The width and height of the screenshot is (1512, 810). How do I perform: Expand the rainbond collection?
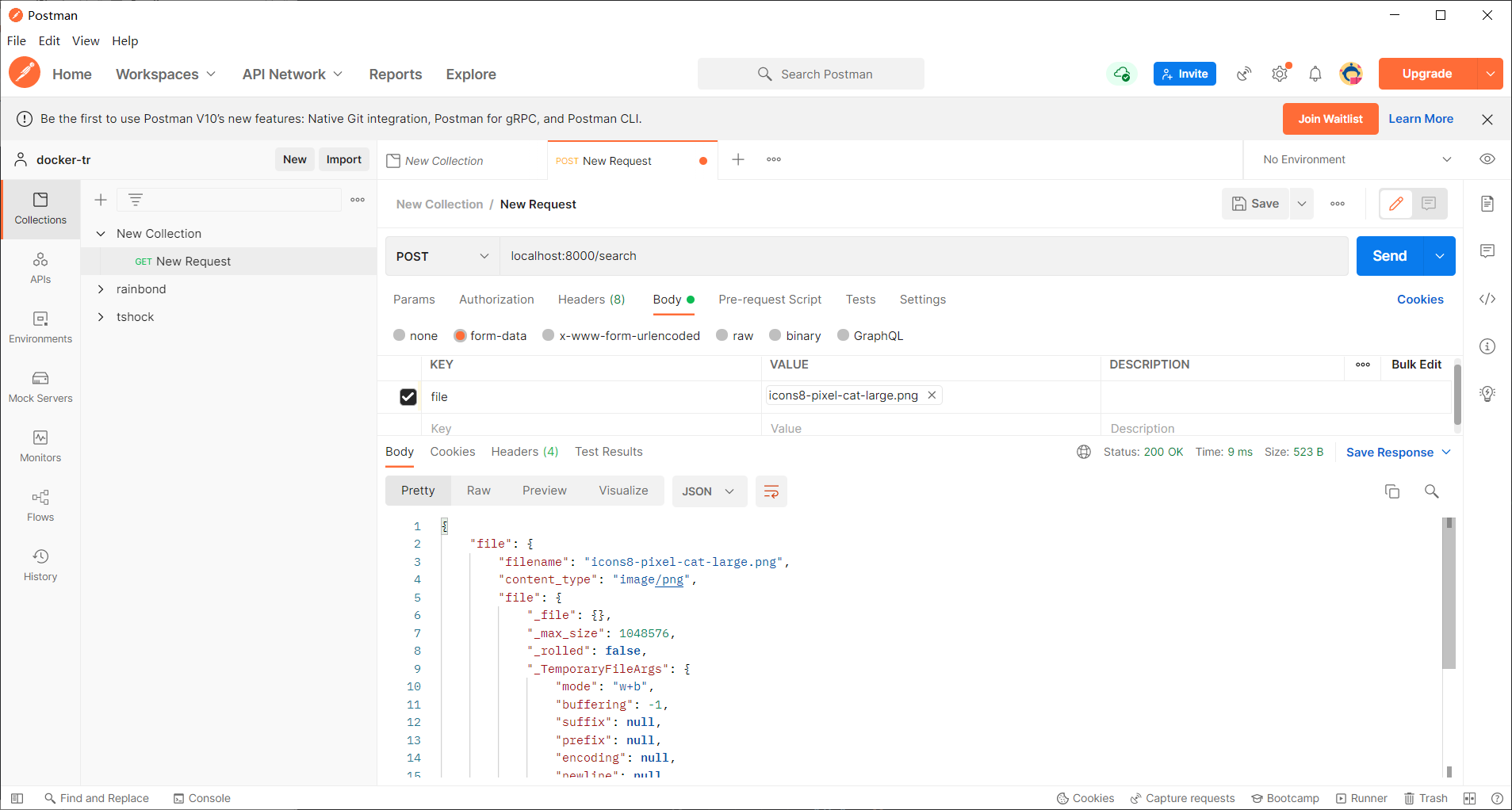[101, 289]
